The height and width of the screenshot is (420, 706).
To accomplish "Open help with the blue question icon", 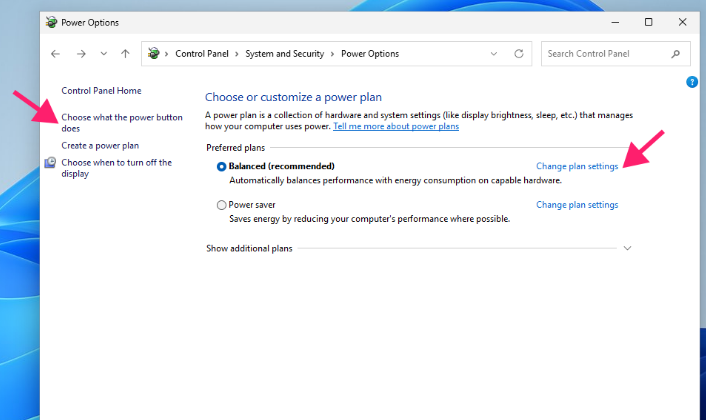I will (692, 82).
